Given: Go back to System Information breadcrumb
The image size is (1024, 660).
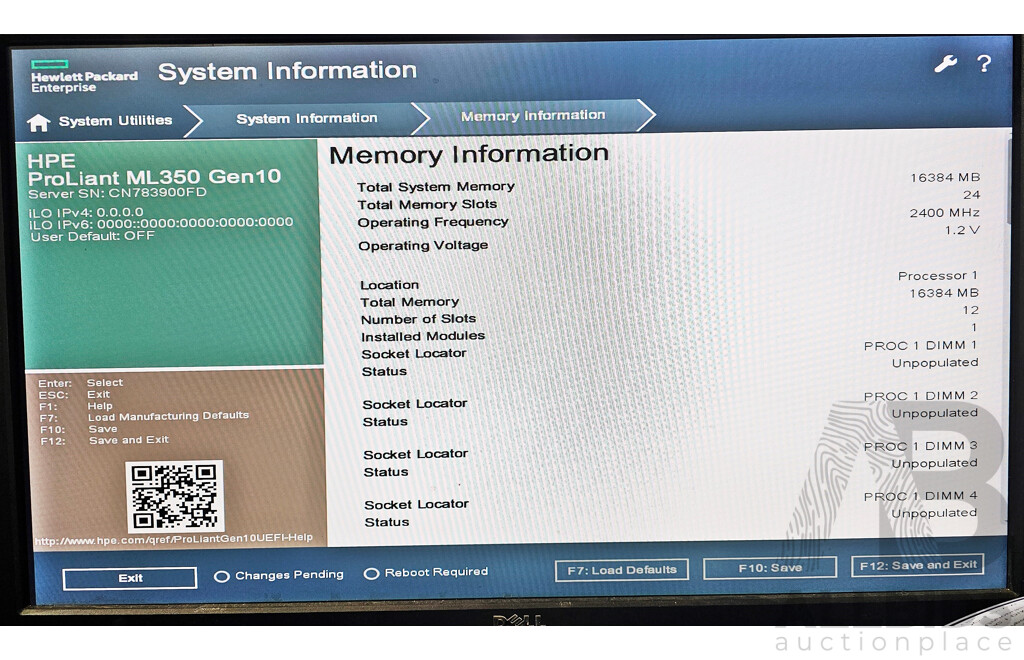Looking at the screenshot, I should pos(306,118).
